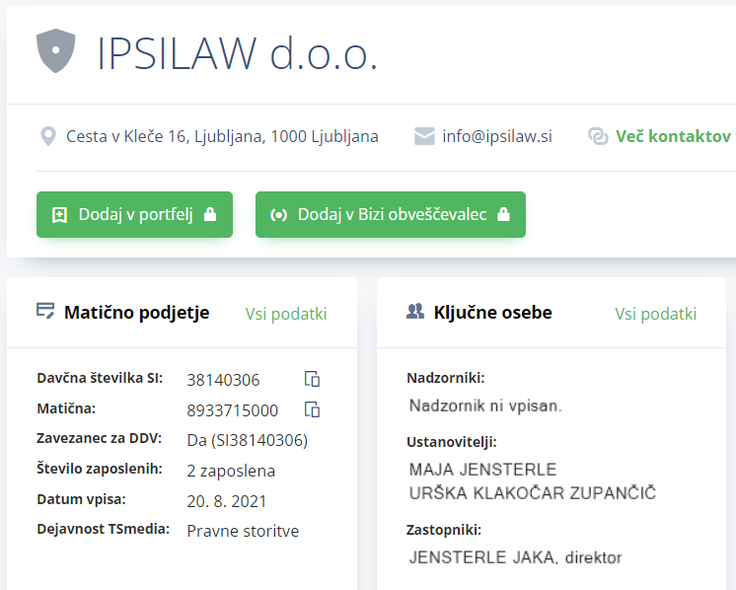Click the text Nadzornik ni vpisan.
The width and height of the screenshot is (736, 590).
coord(485,406)
